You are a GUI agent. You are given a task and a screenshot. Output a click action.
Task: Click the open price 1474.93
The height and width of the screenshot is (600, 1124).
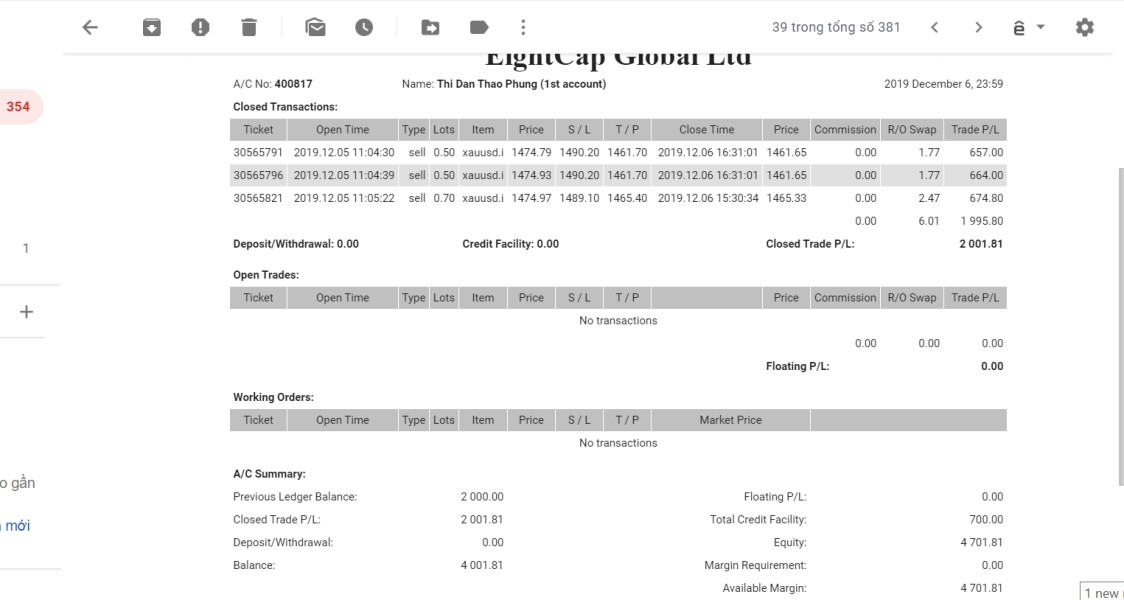coord(531,175)
